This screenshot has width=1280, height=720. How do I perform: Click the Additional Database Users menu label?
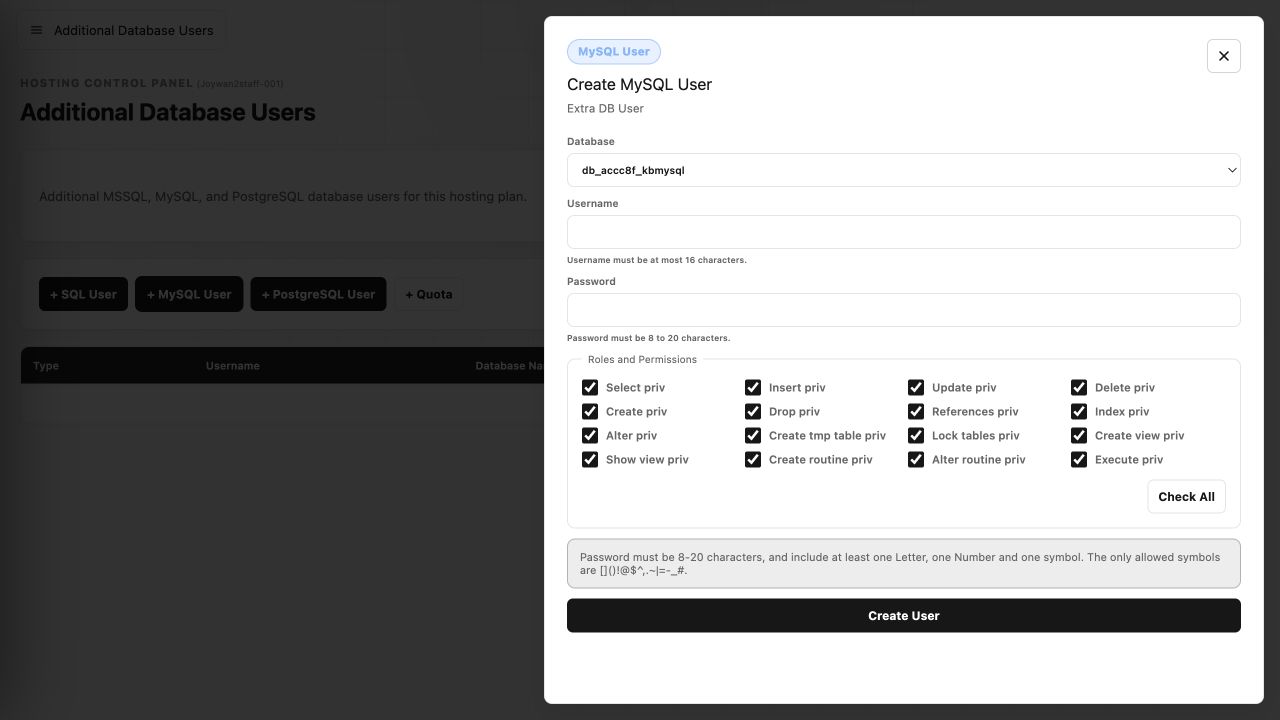(134, 30)
